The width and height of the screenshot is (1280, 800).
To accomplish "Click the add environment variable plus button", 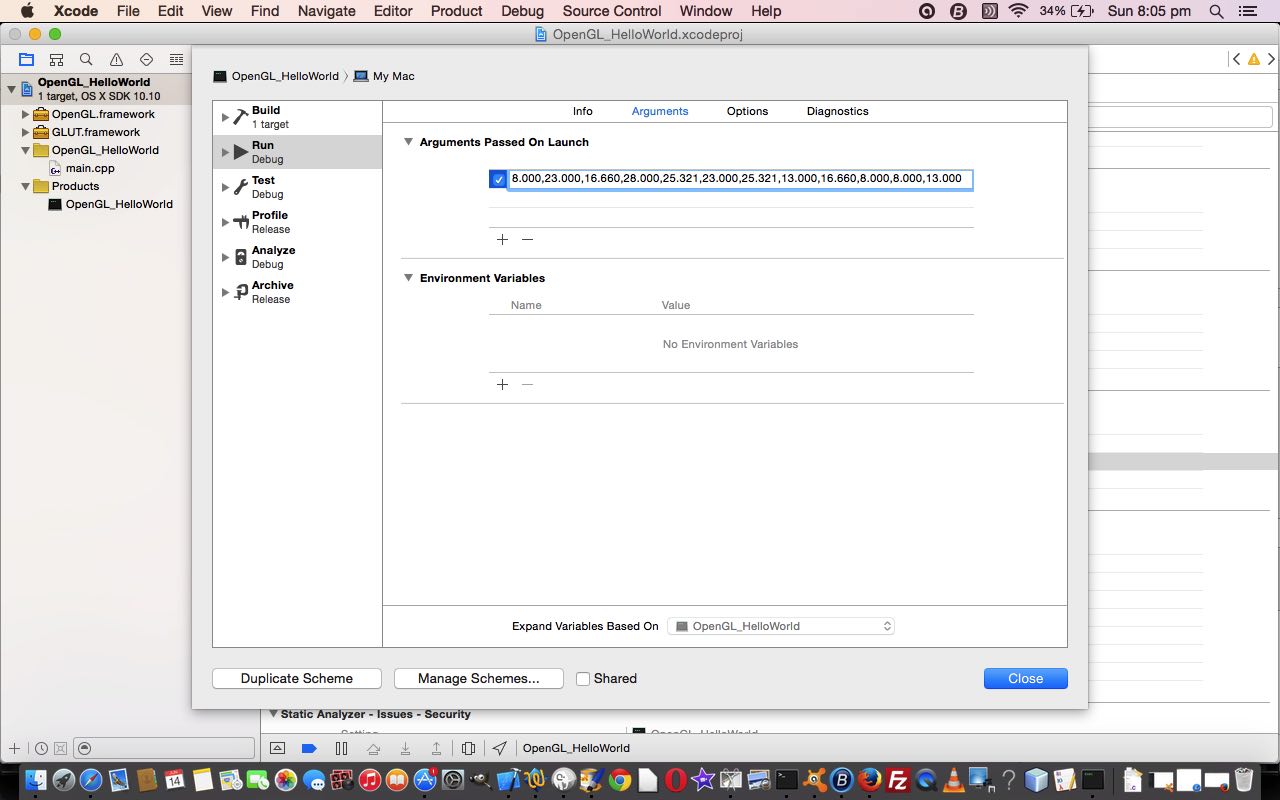I will pyautogui.click(x=502, y=384).
